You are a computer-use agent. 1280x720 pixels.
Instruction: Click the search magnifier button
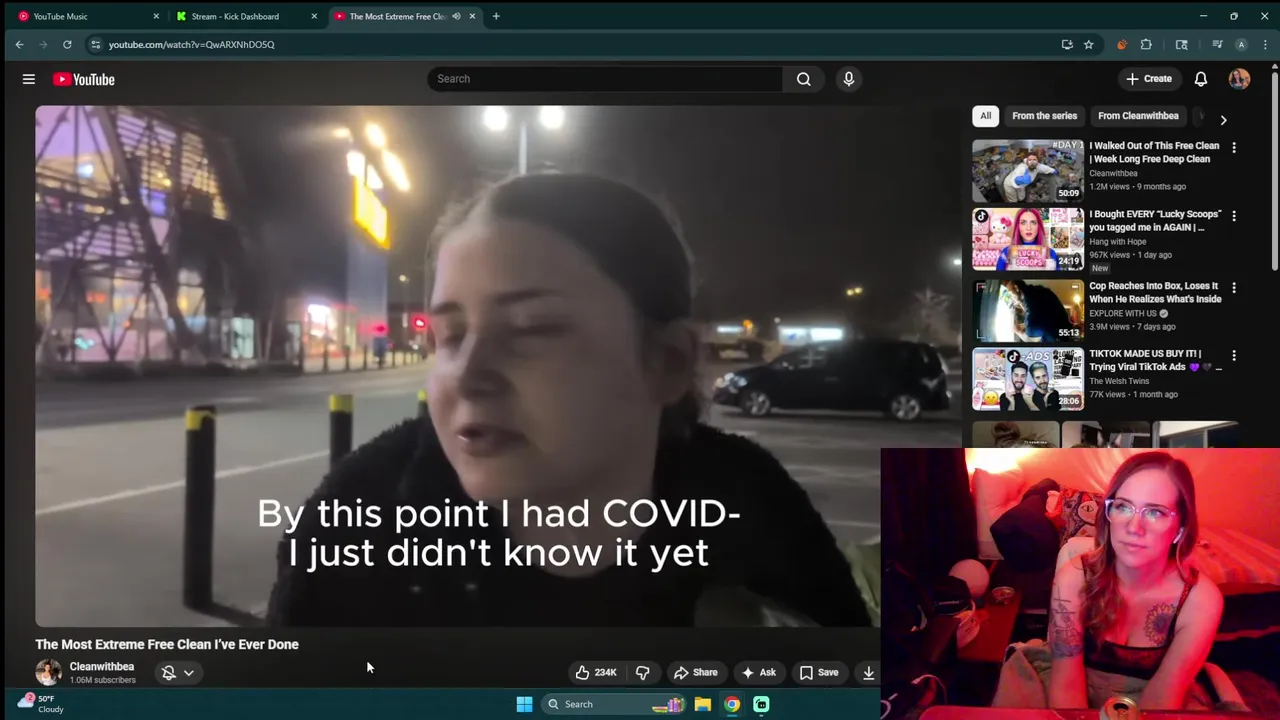tap(804, 79)
